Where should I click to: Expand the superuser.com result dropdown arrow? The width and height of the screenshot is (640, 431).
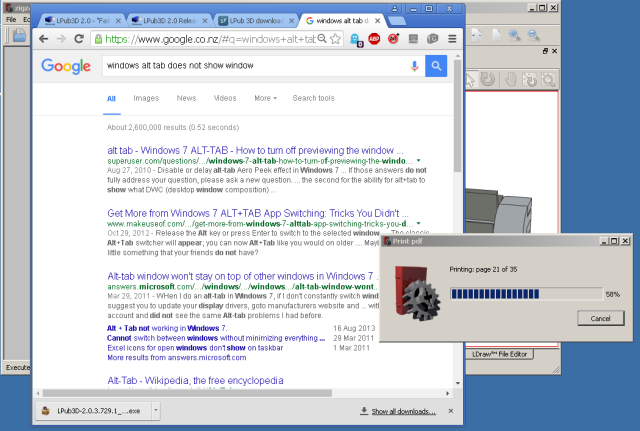pos(418,160)
